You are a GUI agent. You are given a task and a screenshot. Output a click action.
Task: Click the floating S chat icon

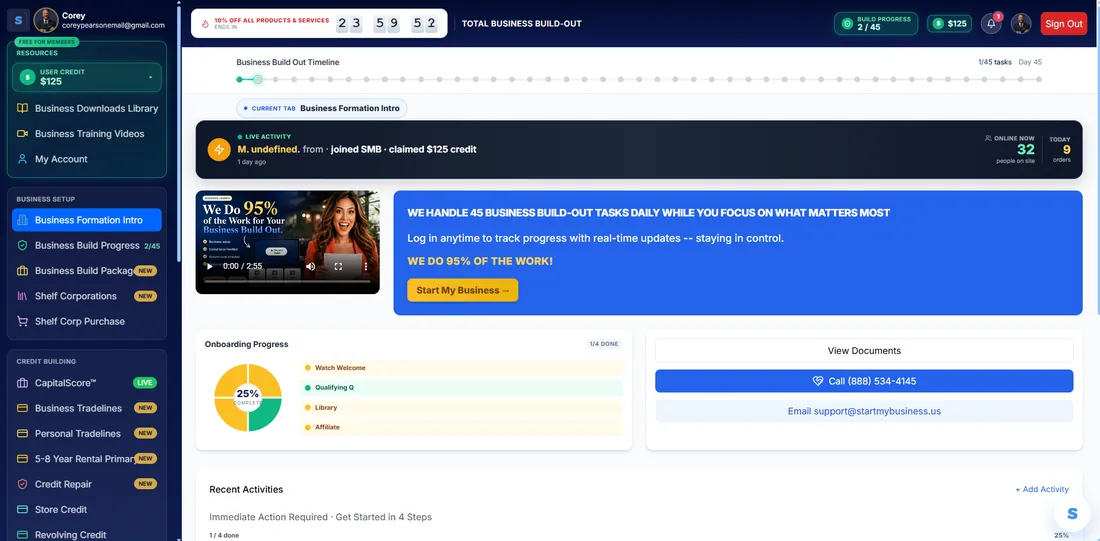(1072, 514)
